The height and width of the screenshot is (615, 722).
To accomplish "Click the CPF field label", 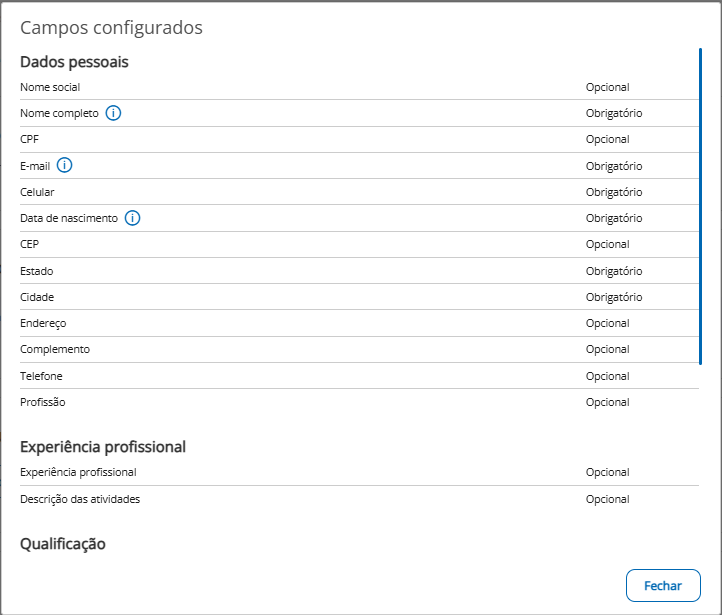I will (29, 139).
